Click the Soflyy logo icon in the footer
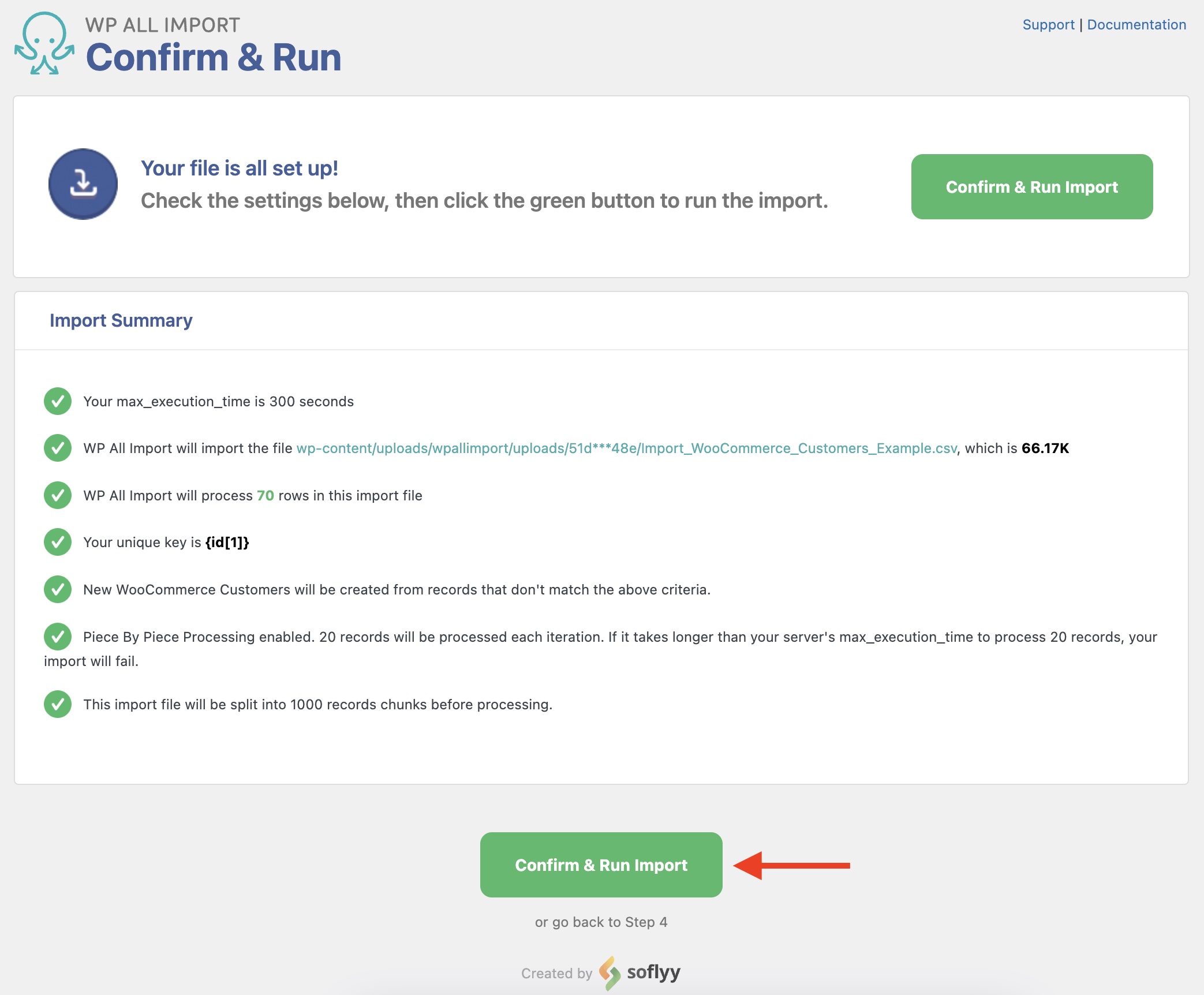 [610, 973]
